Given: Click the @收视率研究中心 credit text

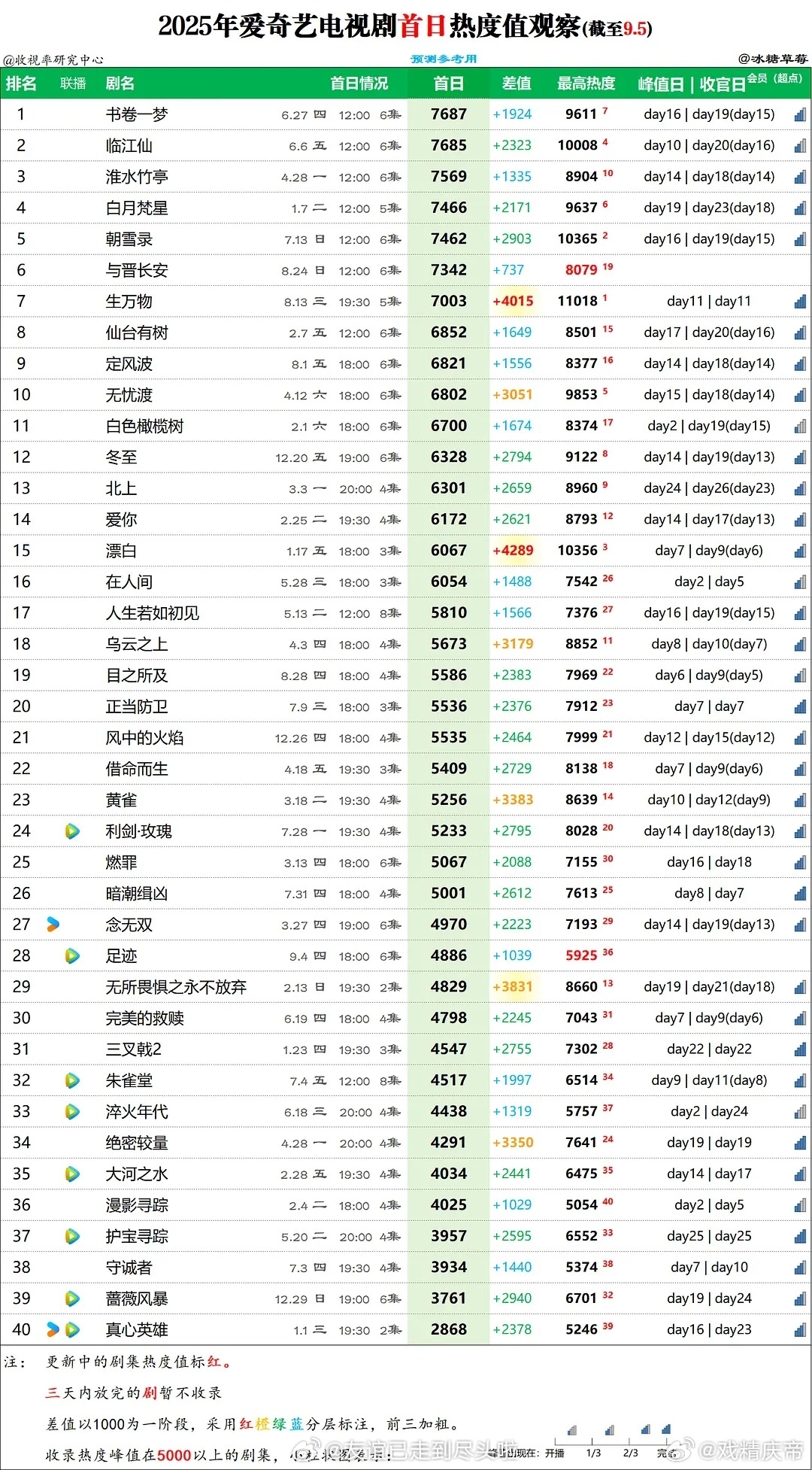Looking at the screenshot, I should tap(53, 60).
